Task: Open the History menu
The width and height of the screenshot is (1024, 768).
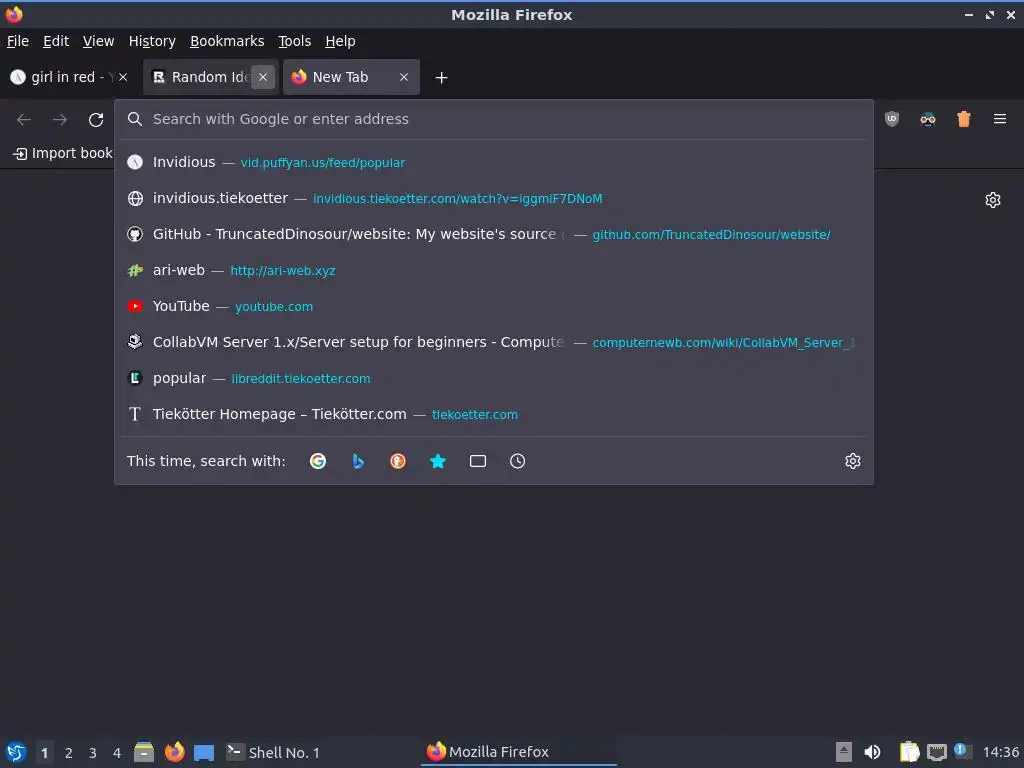Action: pos(152,41)
